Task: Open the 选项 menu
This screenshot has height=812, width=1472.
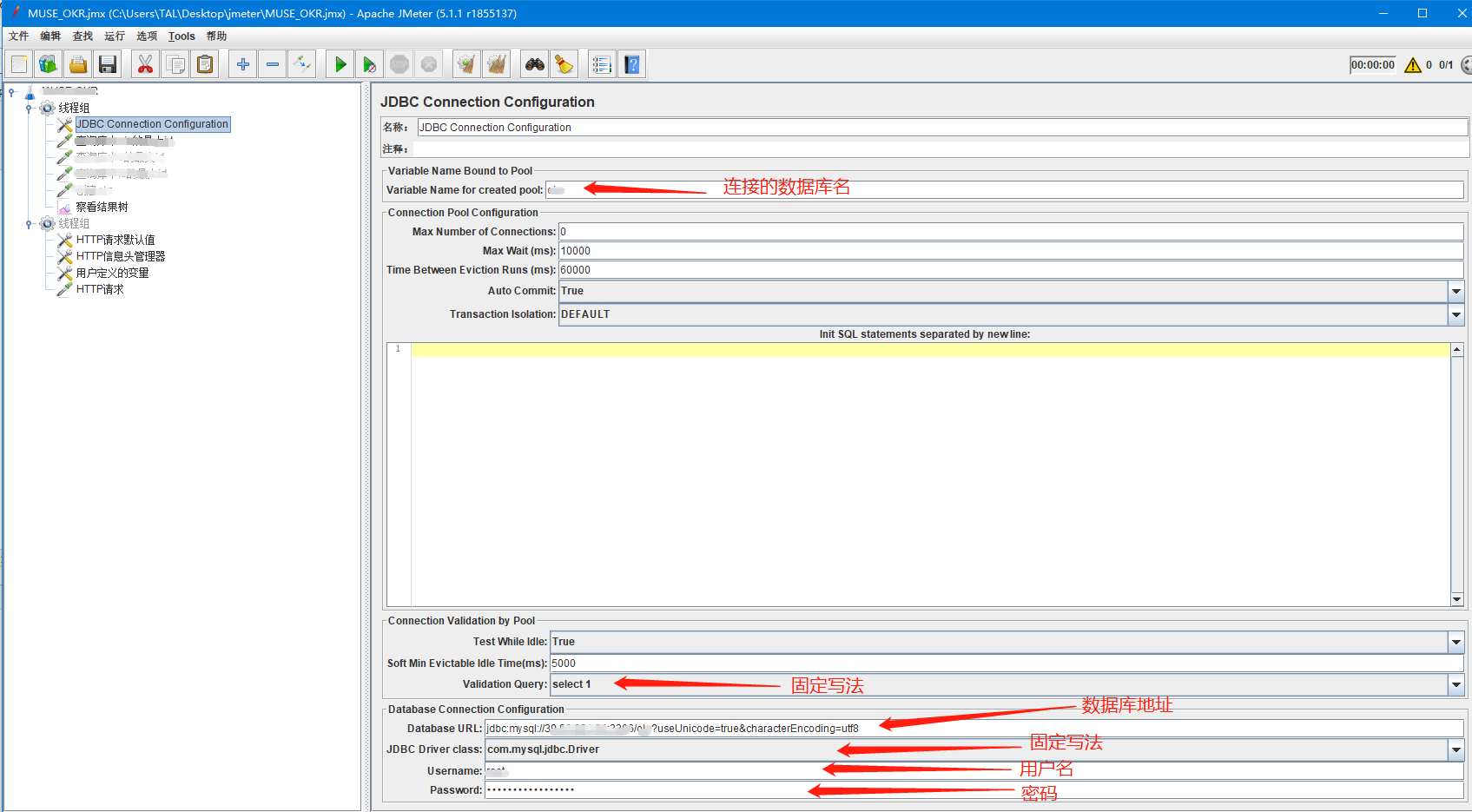Action: click(x=147, y=36)
